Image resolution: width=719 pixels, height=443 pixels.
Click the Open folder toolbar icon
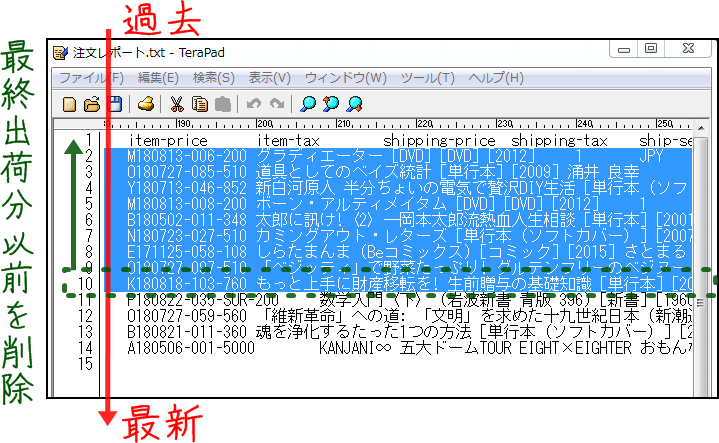click(x=92, y=103)
